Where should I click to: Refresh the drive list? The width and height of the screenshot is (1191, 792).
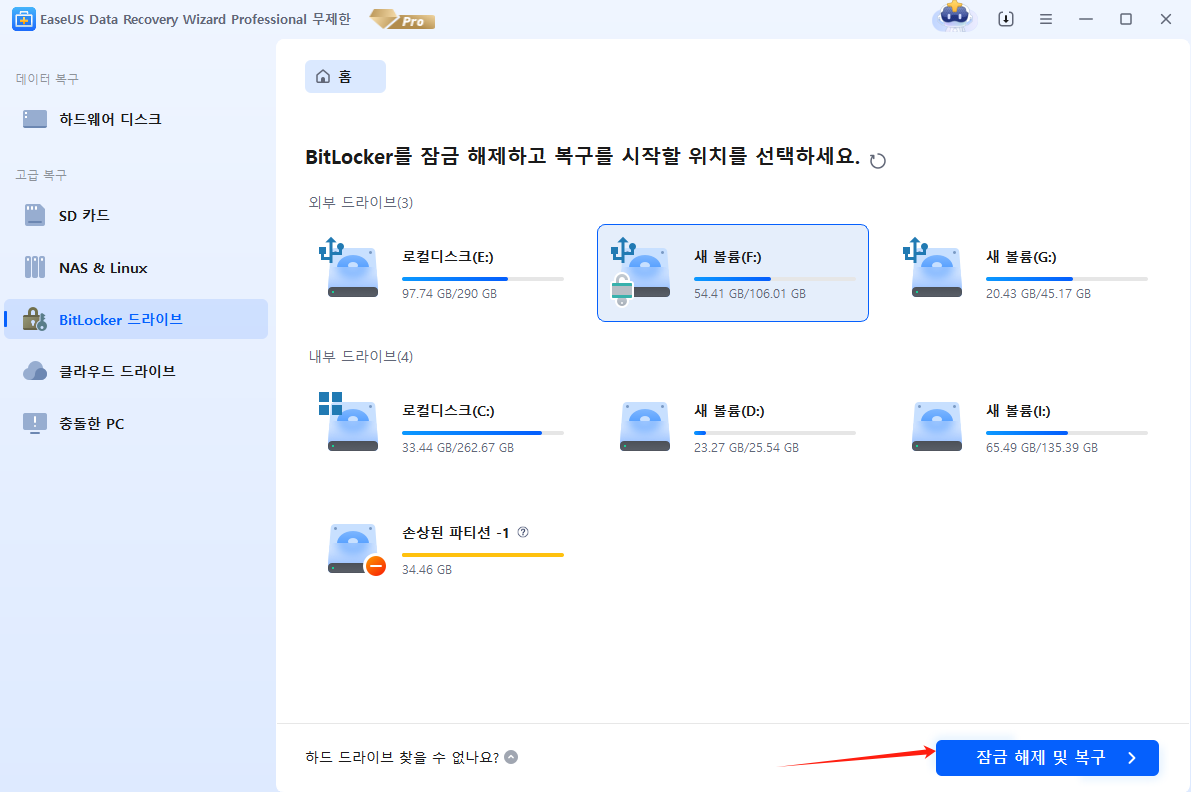click(x=878, y=161)
